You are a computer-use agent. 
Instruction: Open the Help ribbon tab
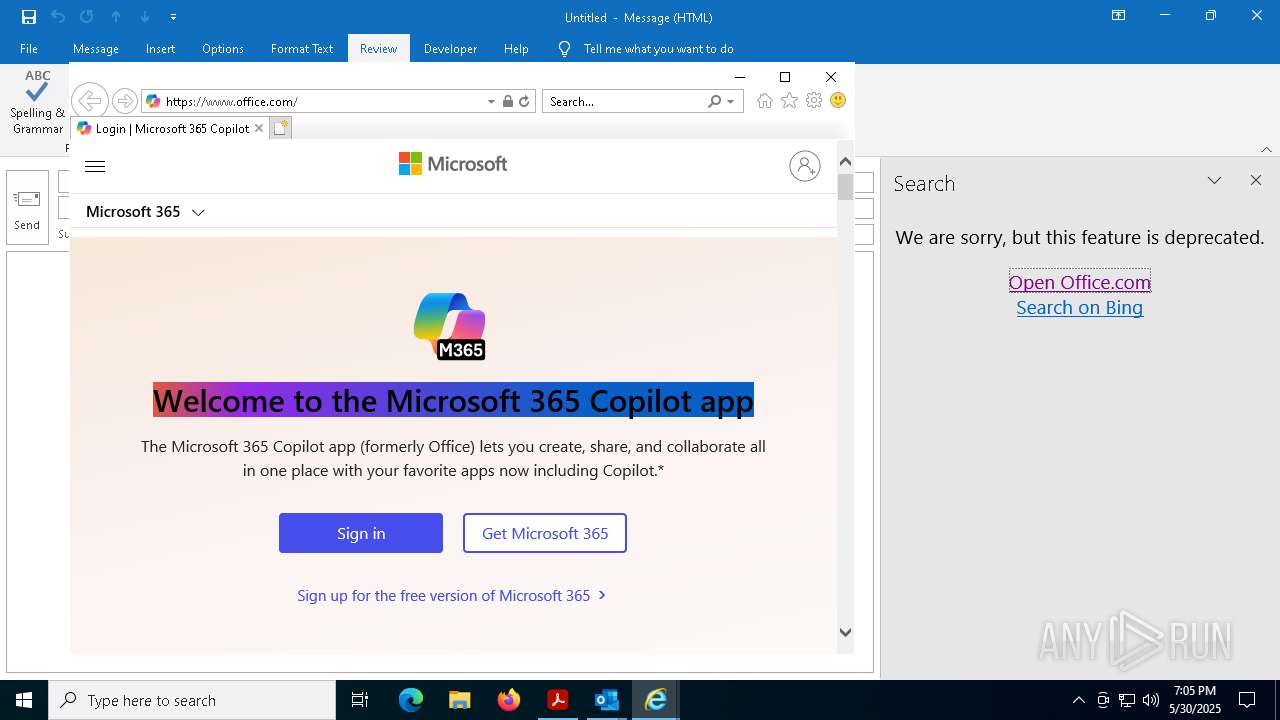tap(516, 48)
